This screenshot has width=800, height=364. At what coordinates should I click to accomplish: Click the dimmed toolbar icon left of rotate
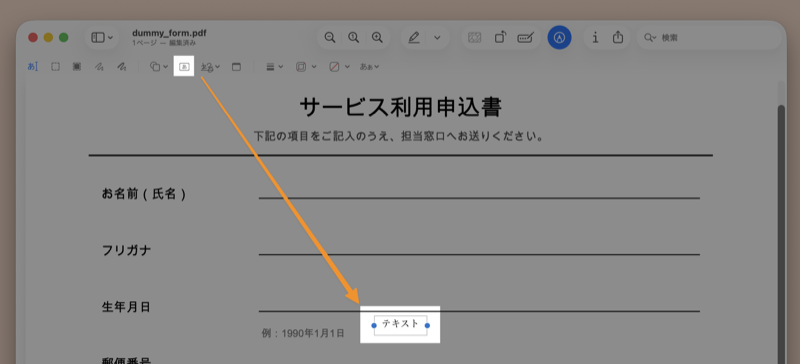[474, 37]
